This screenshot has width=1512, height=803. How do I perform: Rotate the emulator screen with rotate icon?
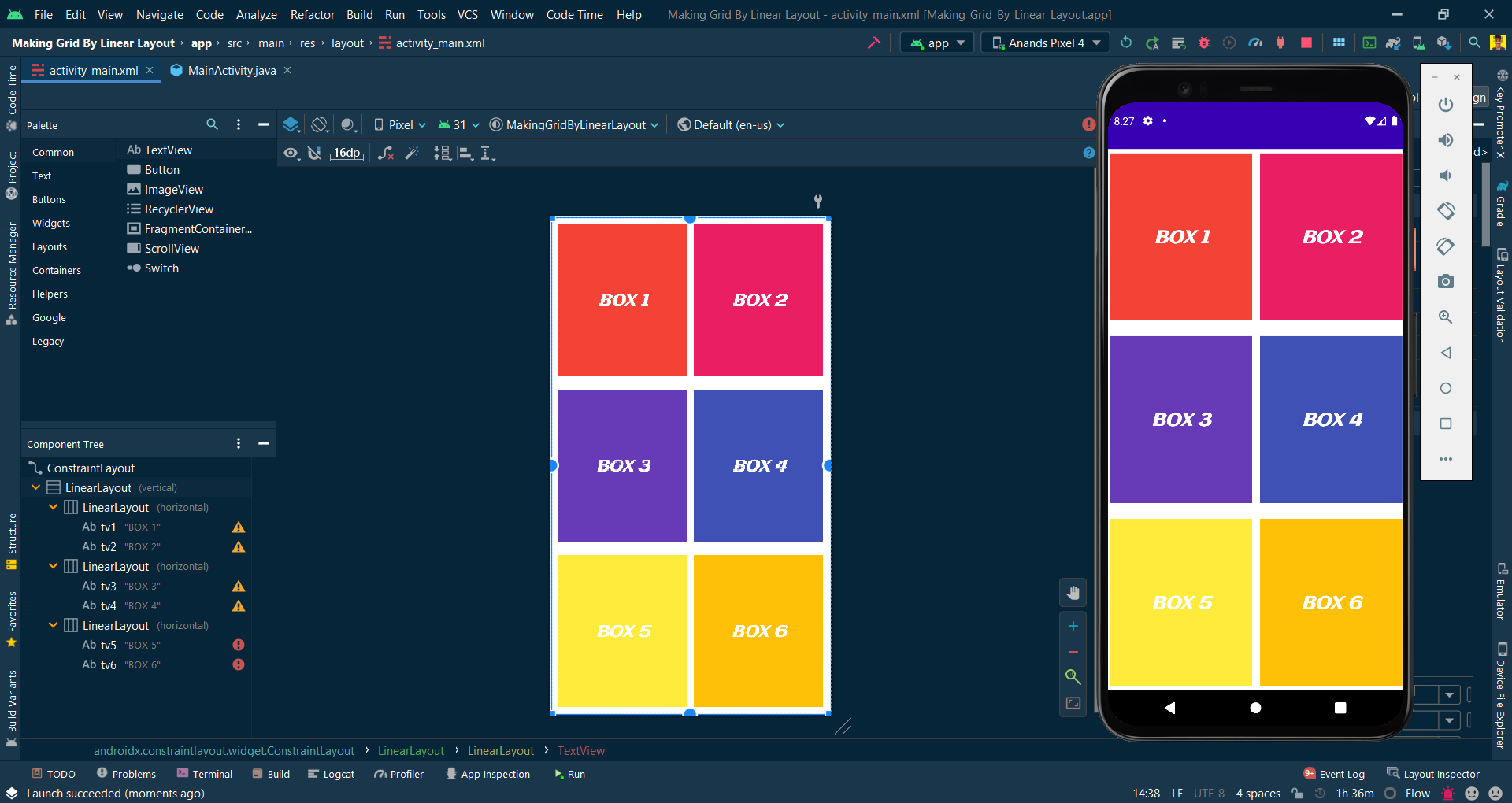point(1446,211)
